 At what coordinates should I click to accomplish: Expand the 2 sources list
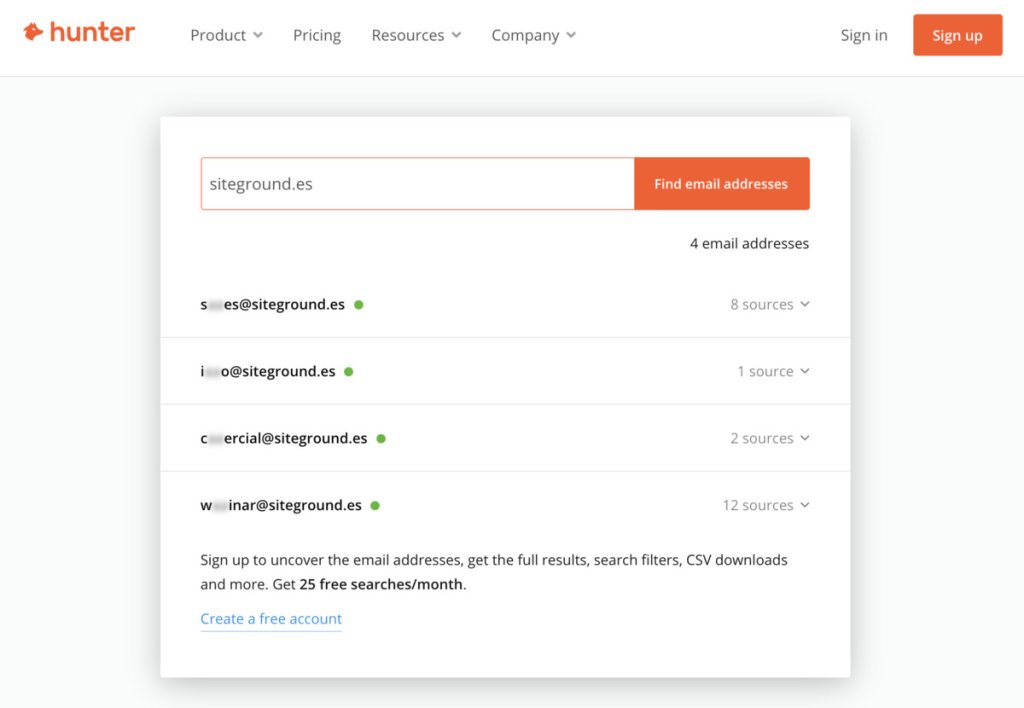click(x=770, y=438)
